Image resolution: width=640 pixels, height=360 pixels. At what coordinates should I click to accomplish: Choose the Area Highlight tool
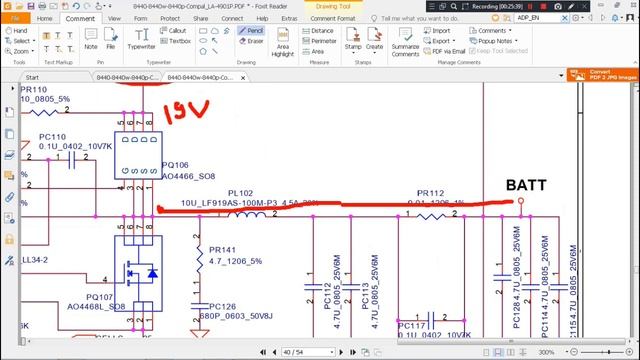coord(282,42)
